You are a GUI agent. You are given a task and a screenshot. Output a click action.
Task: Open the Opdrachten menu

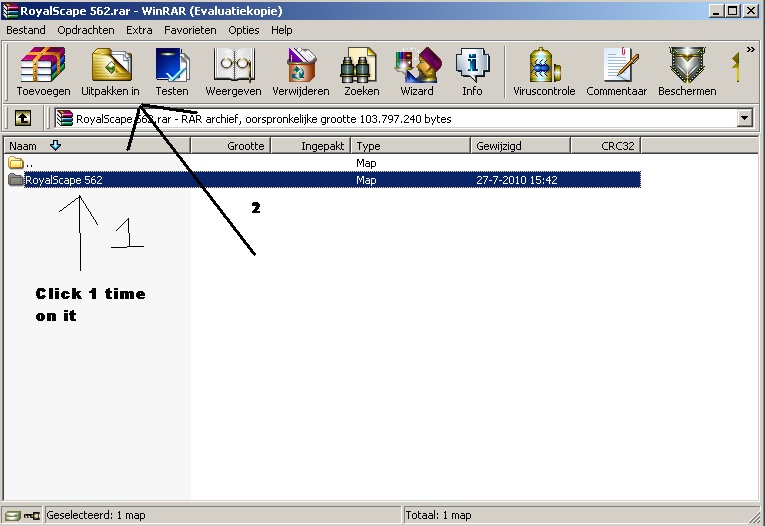point(86,30)
